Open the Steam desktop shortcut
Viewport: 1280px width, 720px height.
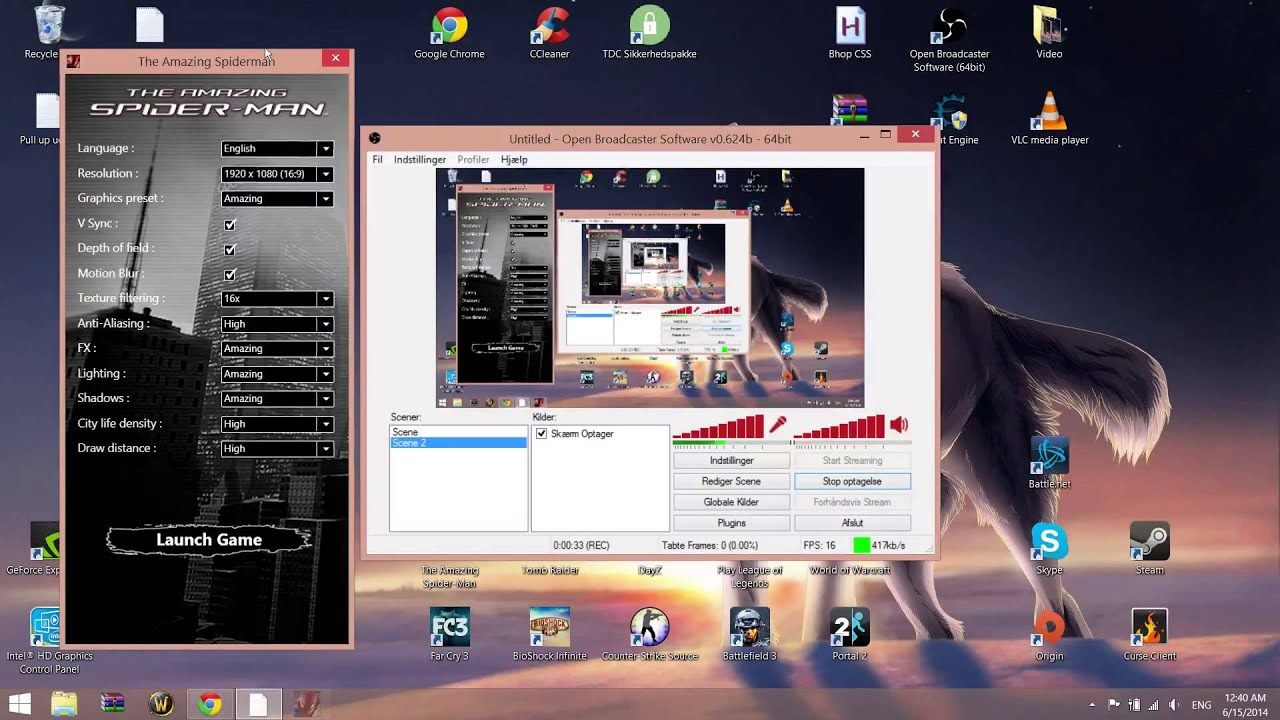1149,549
